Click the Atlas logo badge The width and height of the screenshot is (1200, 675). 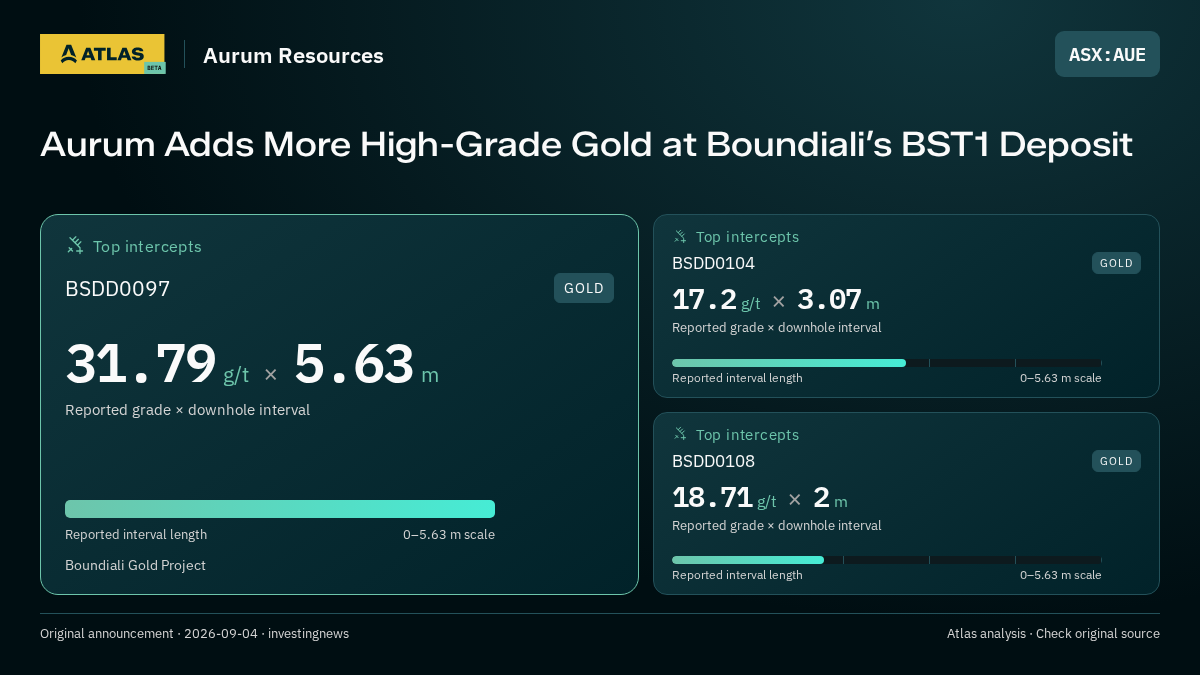pyautogui.click(x=102, y=54)
